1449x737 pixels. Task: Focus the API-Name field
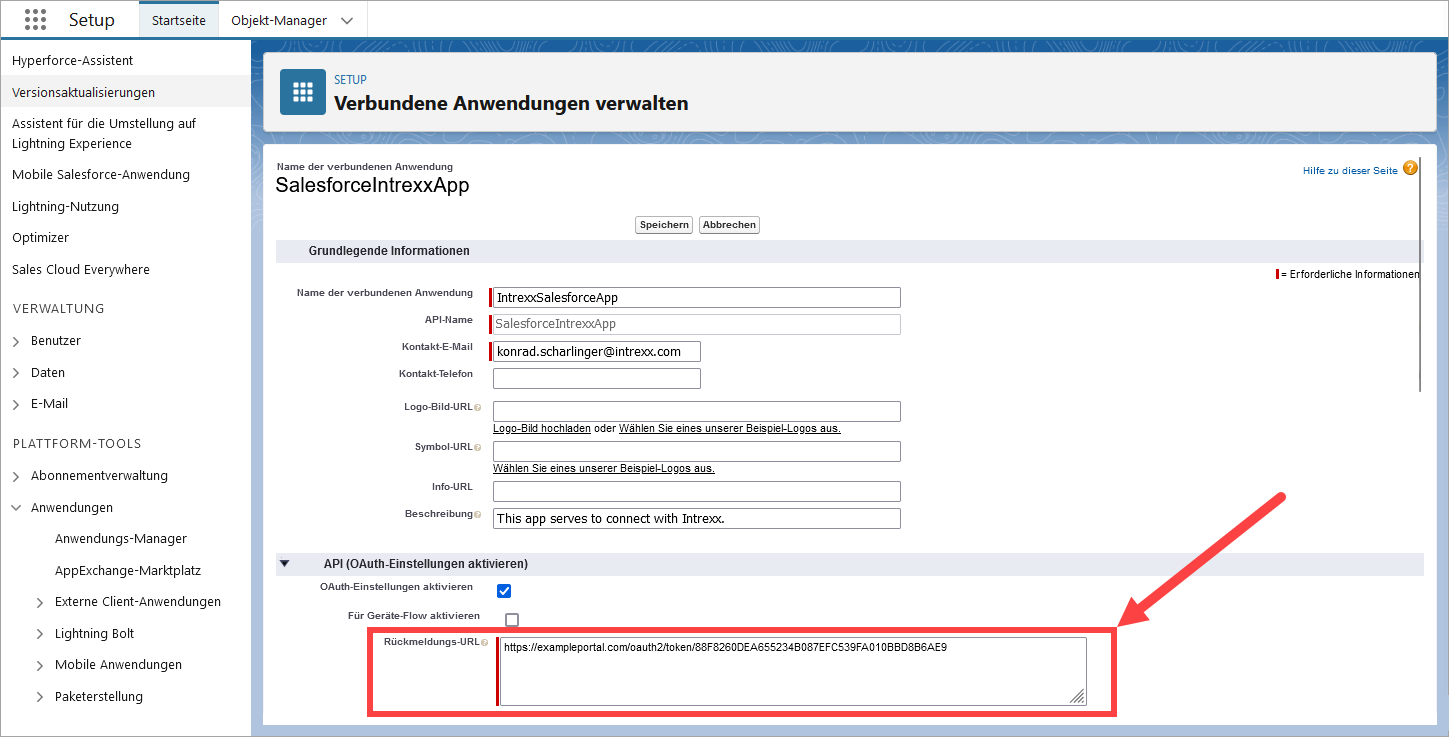click(x=697, y=324)
